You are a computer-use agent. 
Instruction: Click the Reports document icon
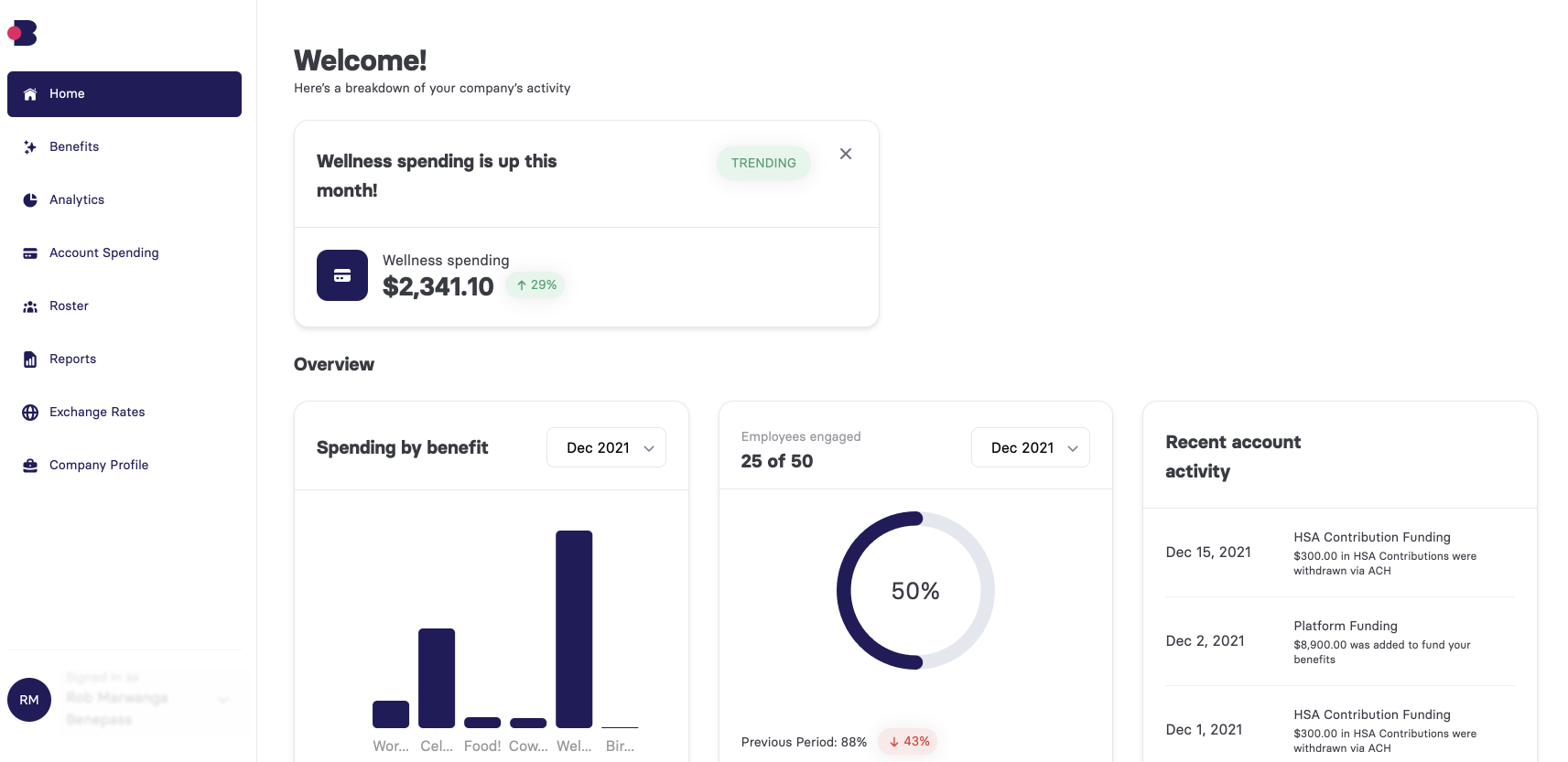[x=30, y=360]
